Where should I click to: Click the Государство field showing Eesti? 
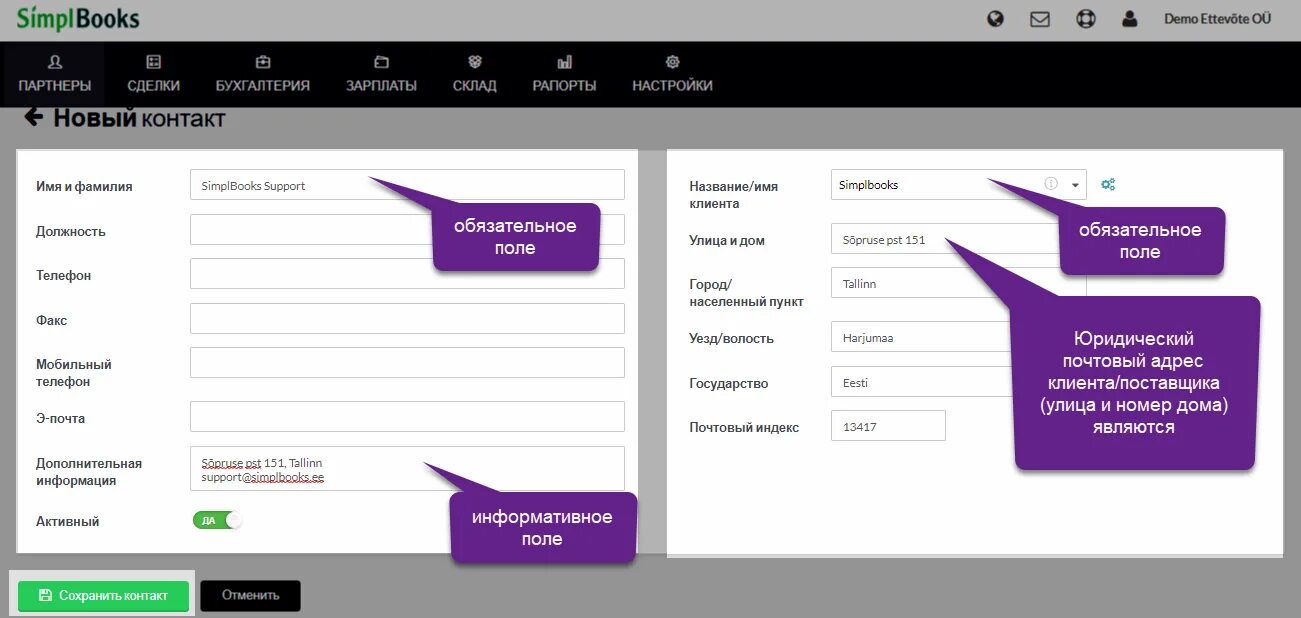click(x=958, y=382)
